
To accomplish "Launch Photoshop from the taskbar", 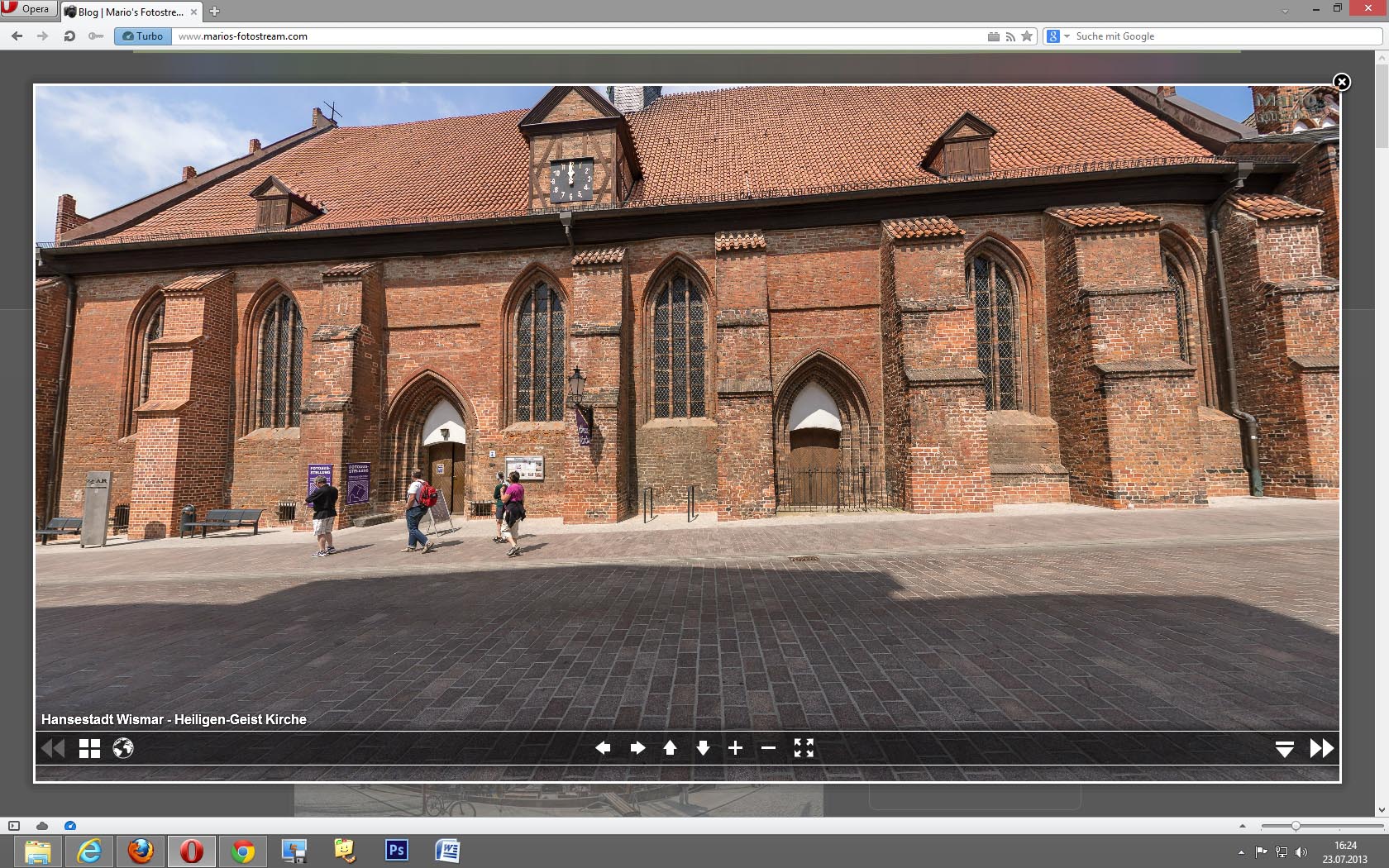I will [396, 851].
